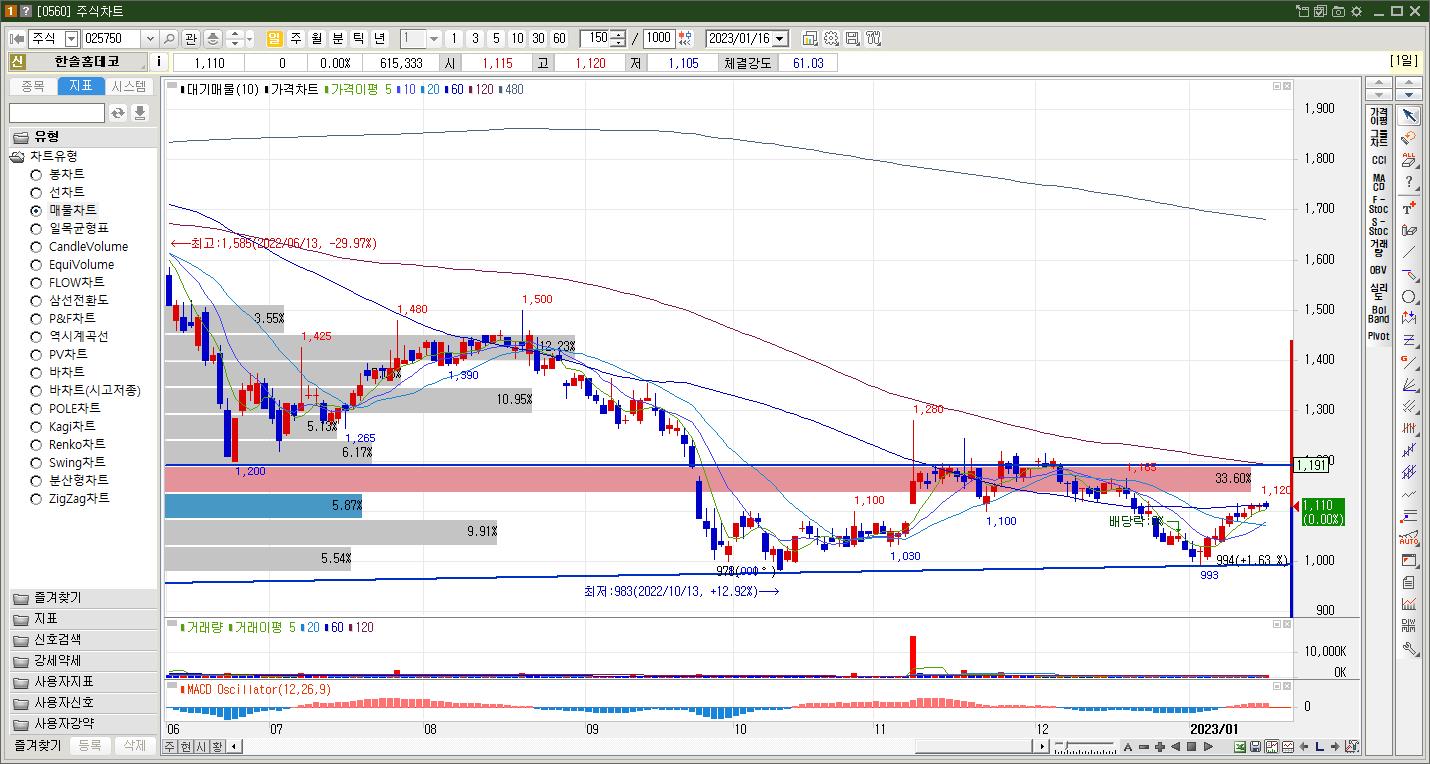
Task: Click the total count field 1000
Action: 659,39
